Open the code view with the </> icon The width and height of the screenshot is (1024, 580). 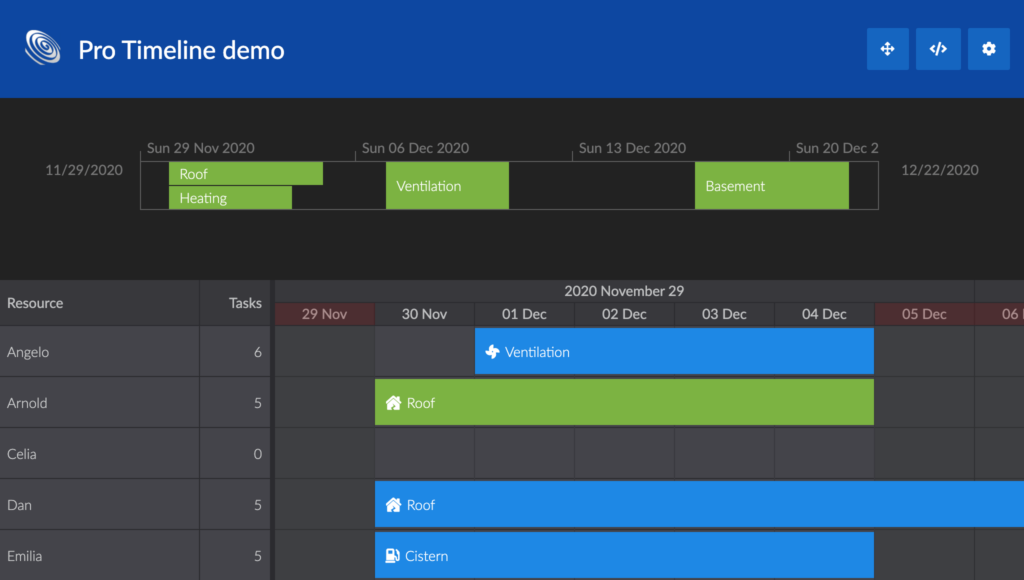click(x=938, y=48)
